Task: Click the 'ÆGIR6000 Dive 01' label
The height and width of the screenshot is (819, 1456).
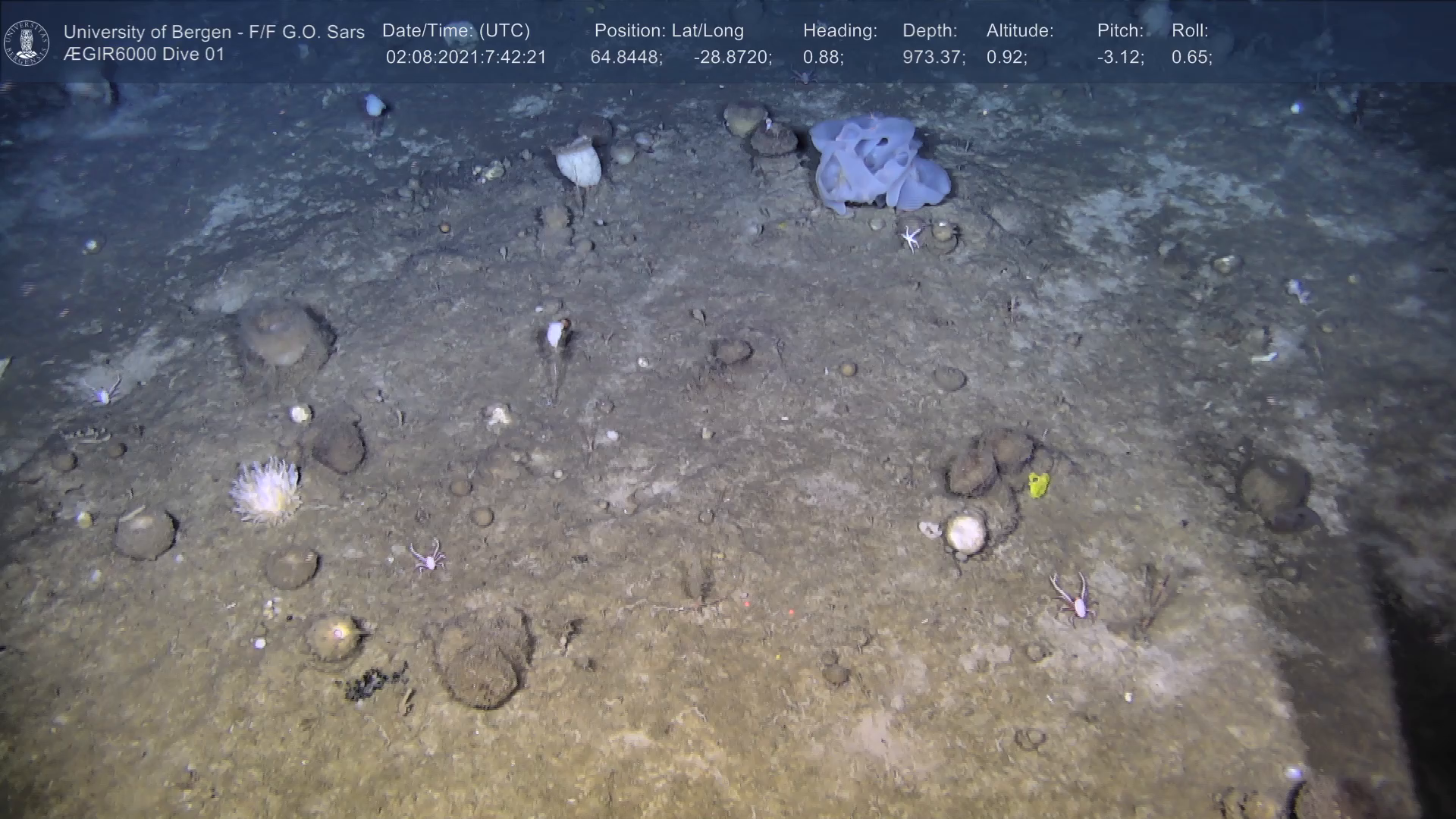Action: [x=144, y=55]
